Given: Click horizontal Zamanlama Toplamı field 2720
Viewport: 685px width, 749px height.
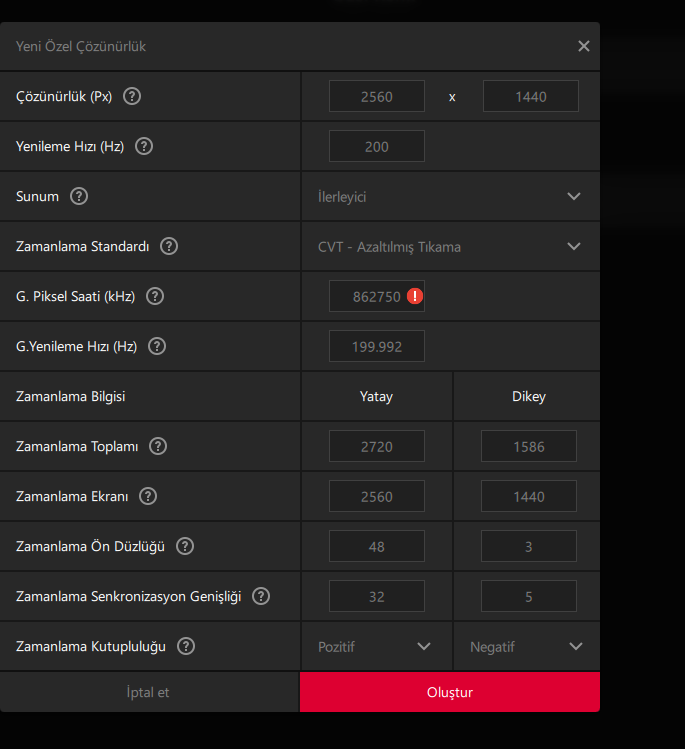Looking at the screenshot, I should point(377,446).
